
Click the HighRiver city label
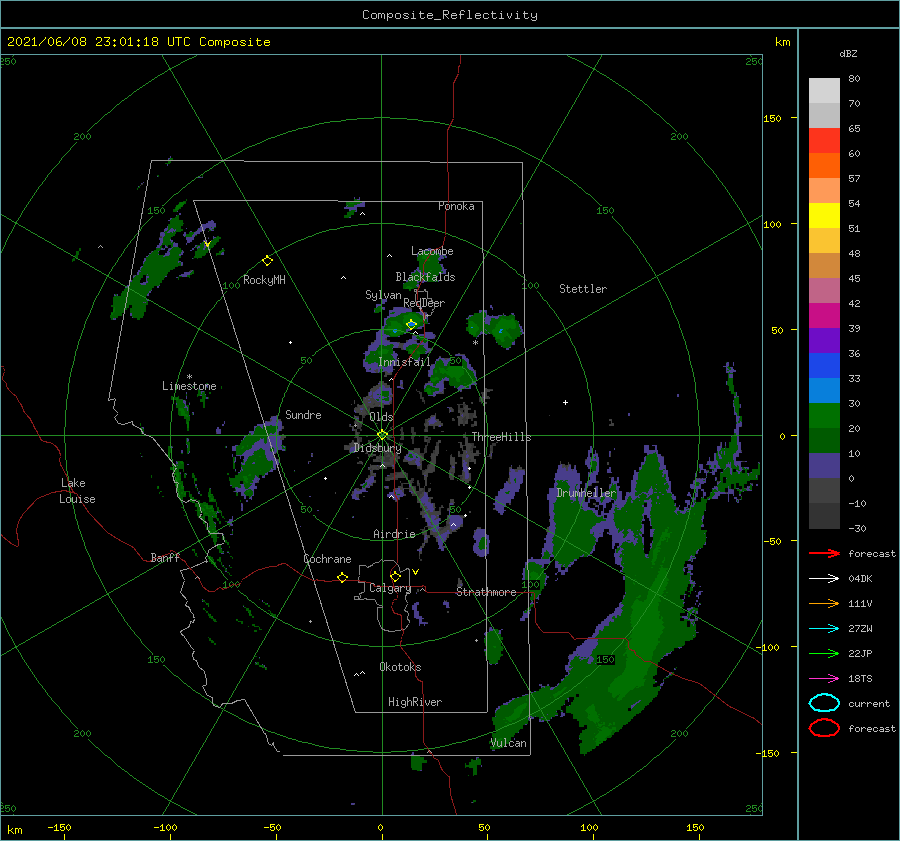coord(415,702)
